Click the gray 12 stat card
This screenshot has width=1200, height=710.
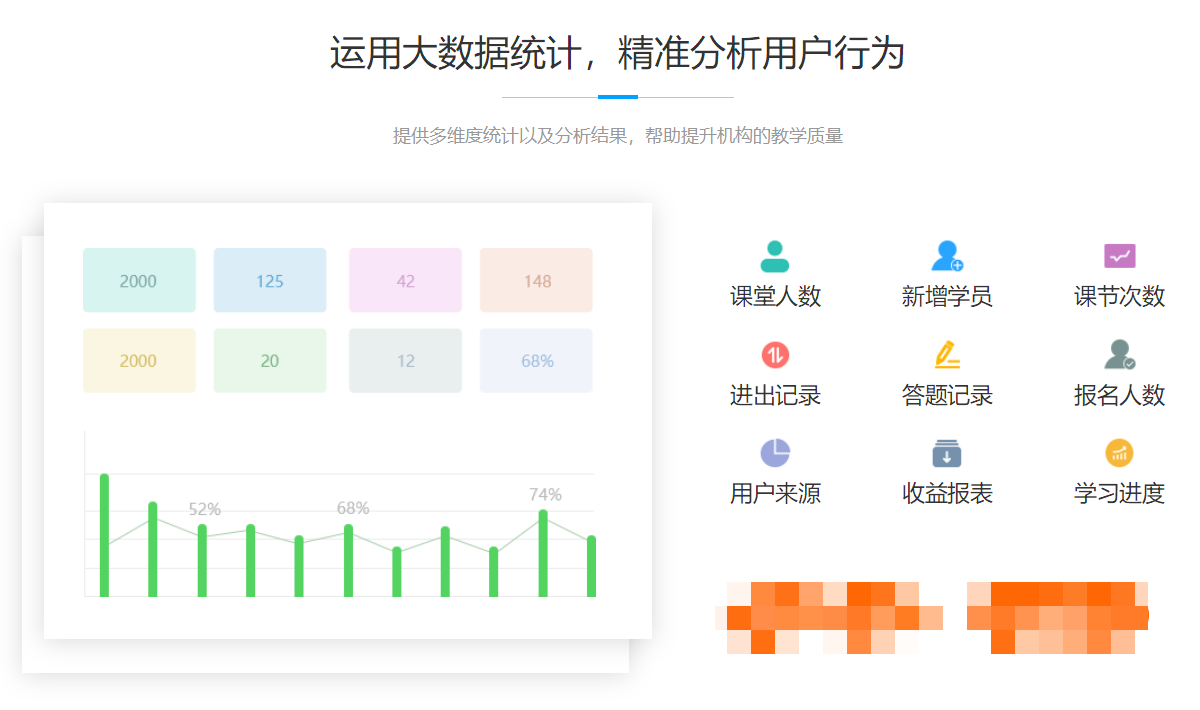point(405,360)
